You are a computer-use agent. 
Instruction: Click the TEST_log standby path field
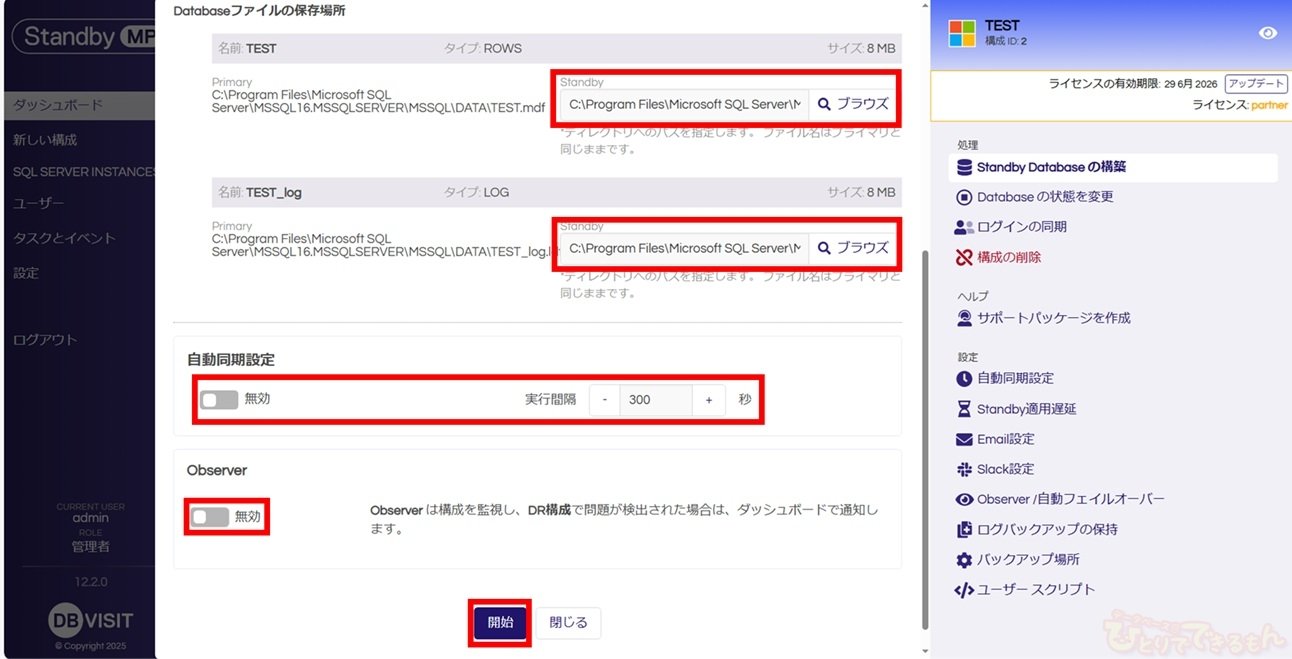(684, 248)
